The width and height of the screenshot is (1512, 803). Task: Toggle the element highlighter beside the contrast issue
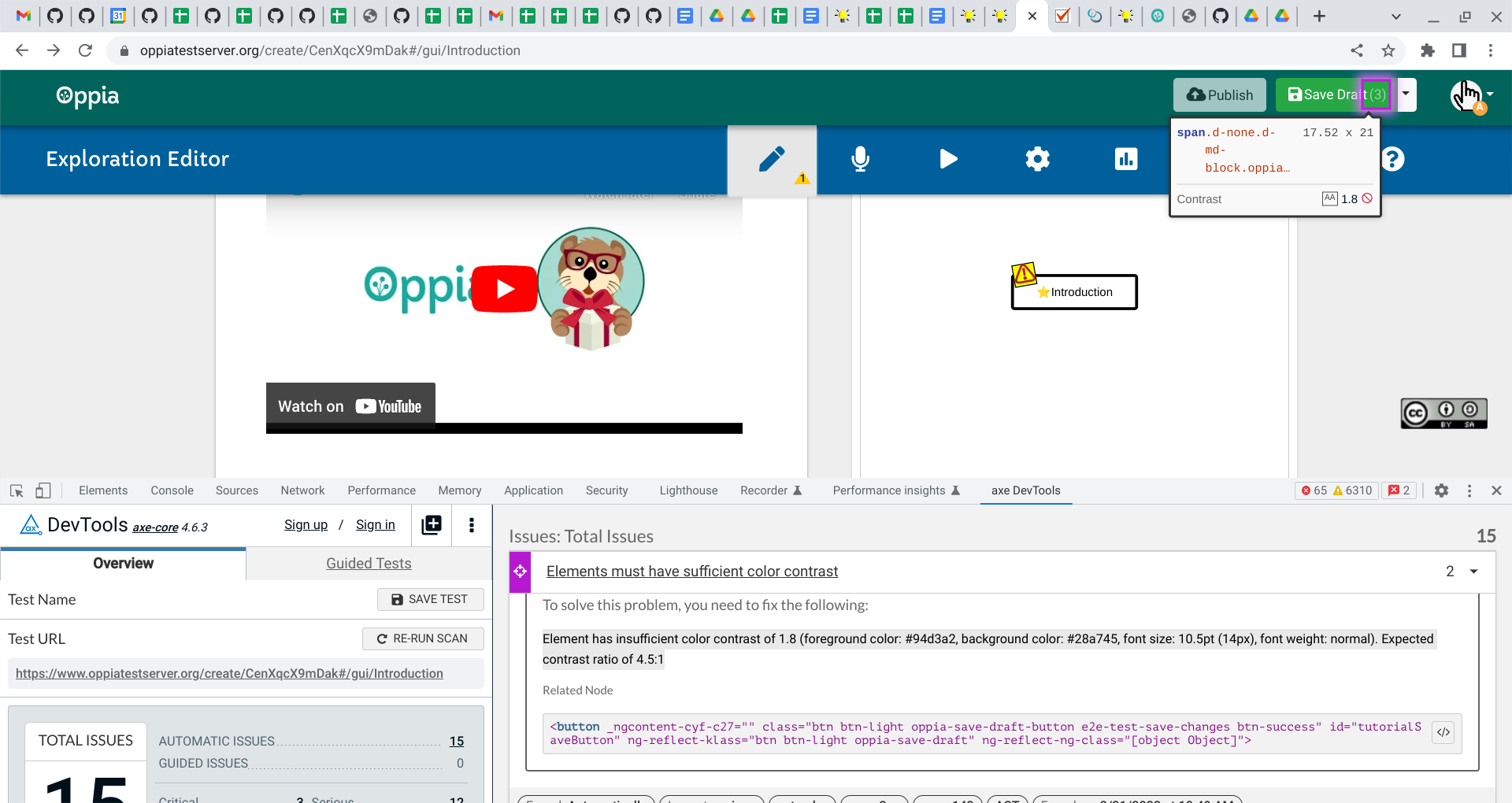520,572
